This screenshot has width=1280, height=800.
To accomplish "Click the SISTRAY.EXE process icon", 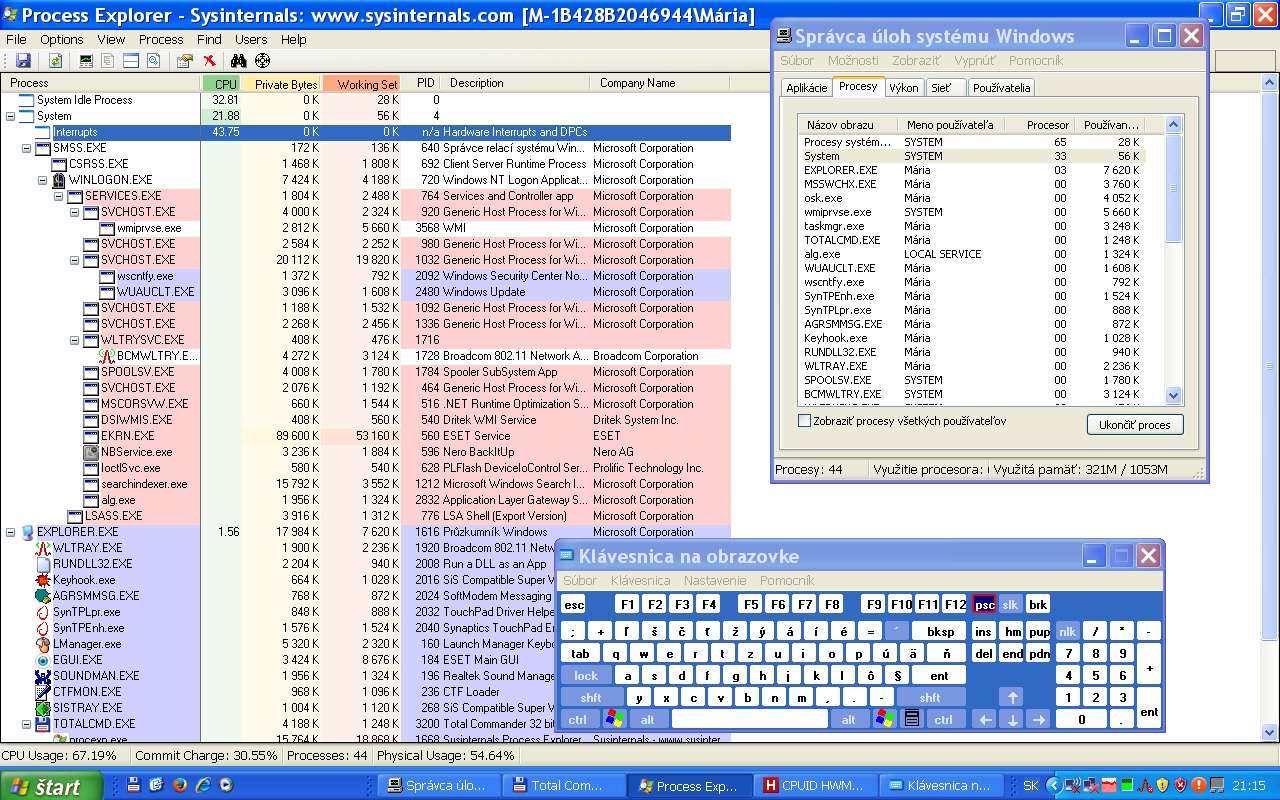I will click(x=43, y=708).
